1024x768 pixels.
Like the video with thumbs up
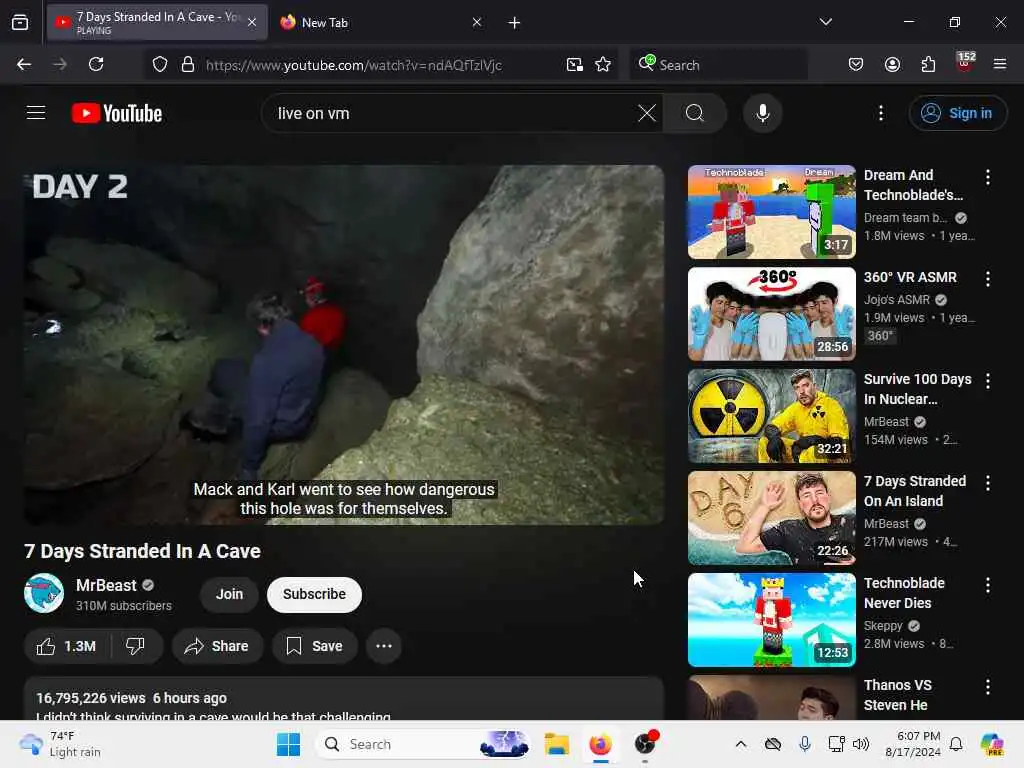coord(67,647)
